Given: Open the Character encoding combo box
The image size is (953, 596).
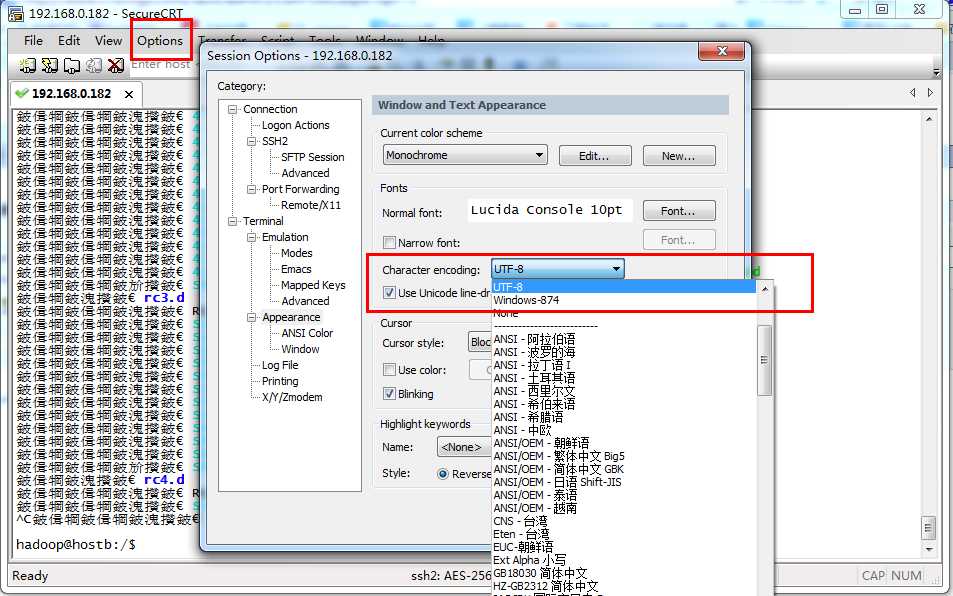Looking at the screenshot, I should coord(557,269).
